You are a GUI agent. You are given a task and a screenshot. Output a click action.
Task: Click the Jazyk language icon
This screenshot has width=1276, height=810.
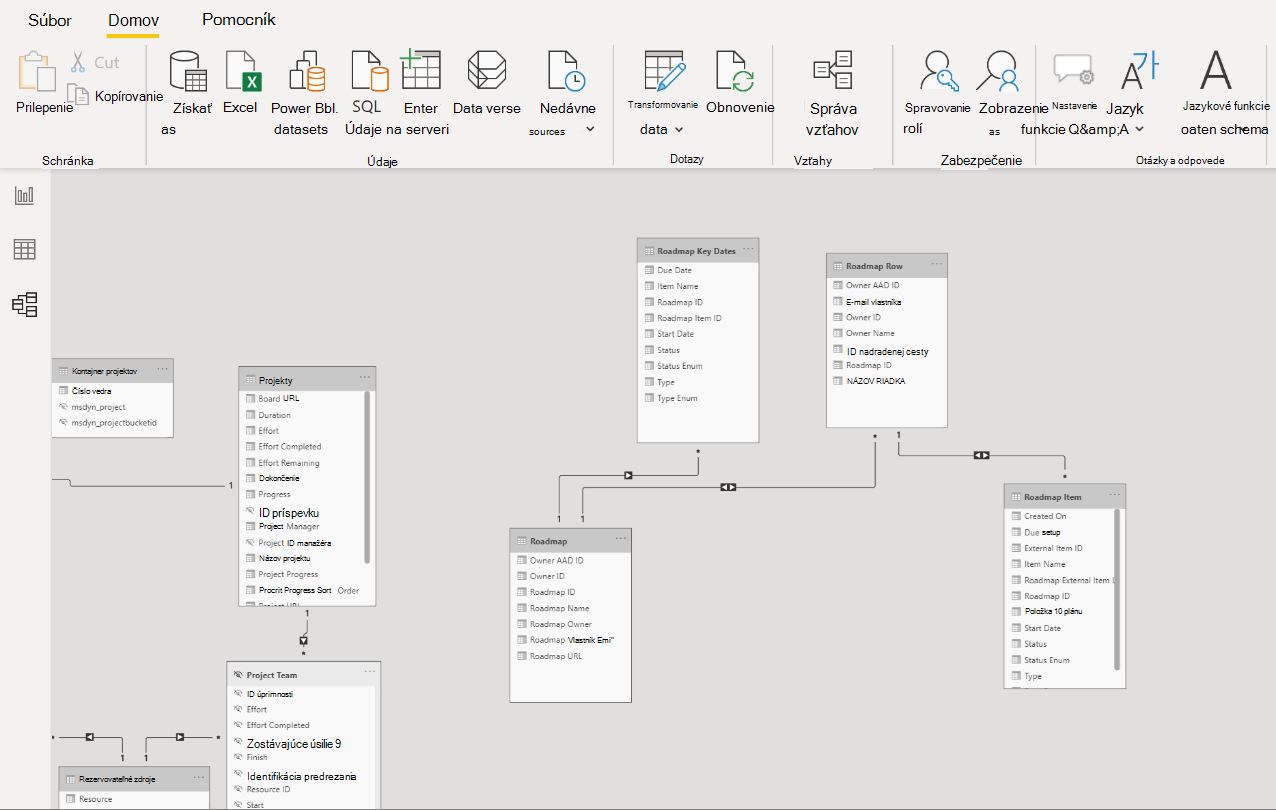[1139, 72]
